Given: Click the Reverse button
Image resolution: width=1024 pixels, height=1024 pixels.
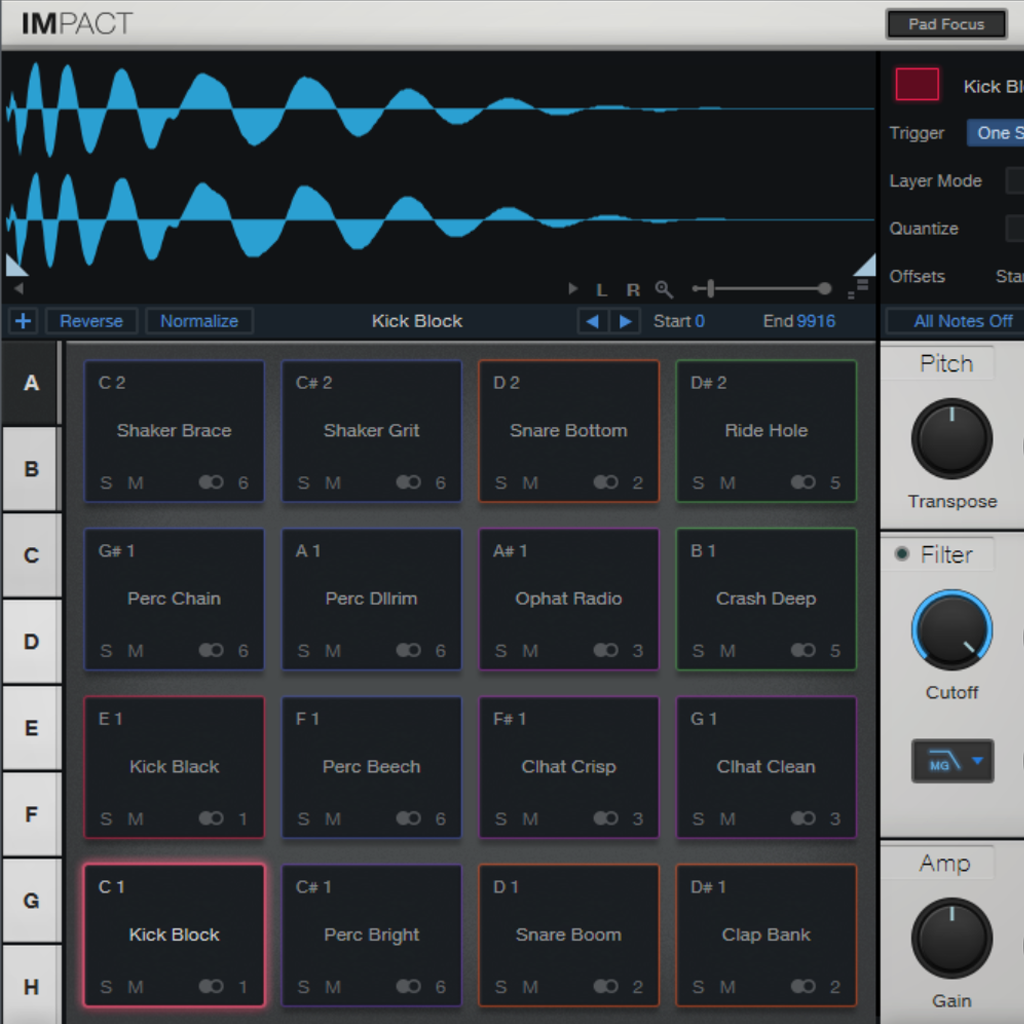Looking at the screenshot, I should (91, 321).
